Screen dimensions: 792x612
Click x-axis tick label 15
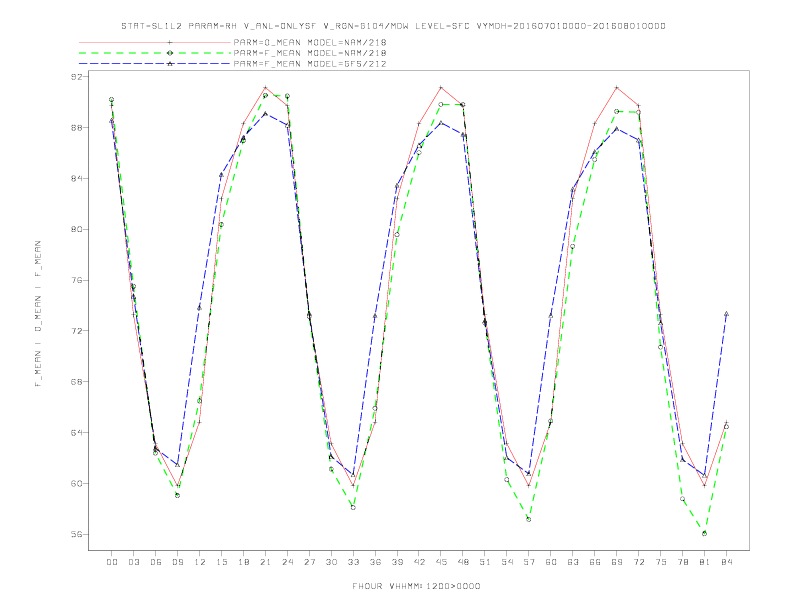pos(221,562)
